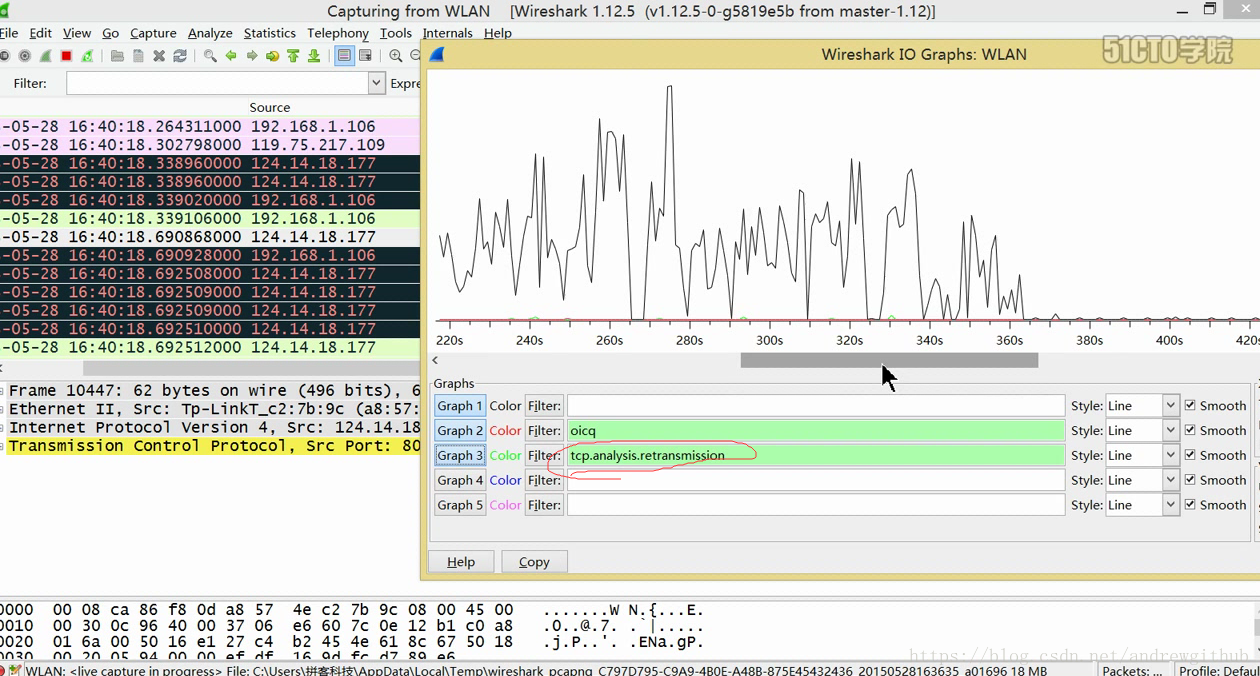Select the Transmission Control Protocol row
The width and height of the screenshot is (1260, 676).
pyautogui.click(x=210, y=446)
